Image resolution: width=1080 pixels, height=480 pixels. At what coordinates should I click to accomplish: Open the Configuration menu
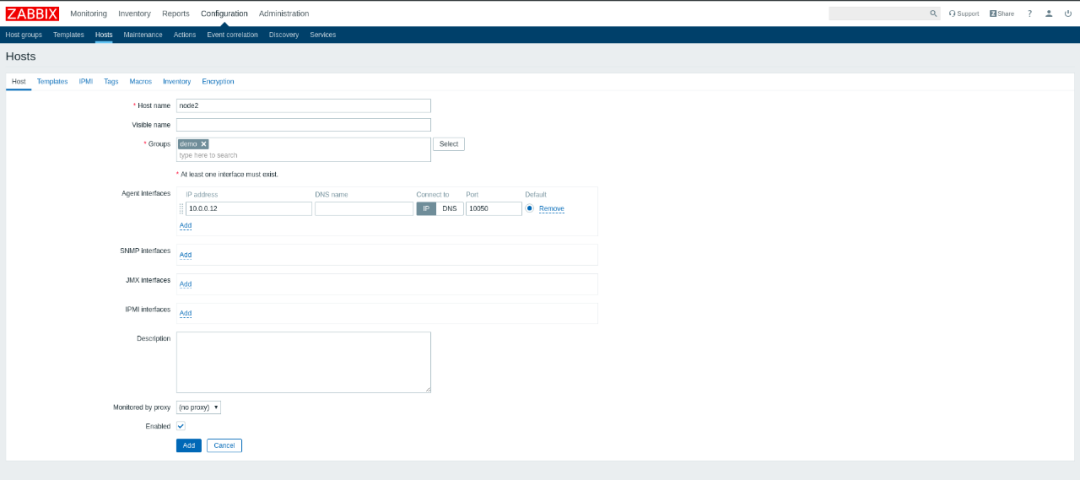225,14
